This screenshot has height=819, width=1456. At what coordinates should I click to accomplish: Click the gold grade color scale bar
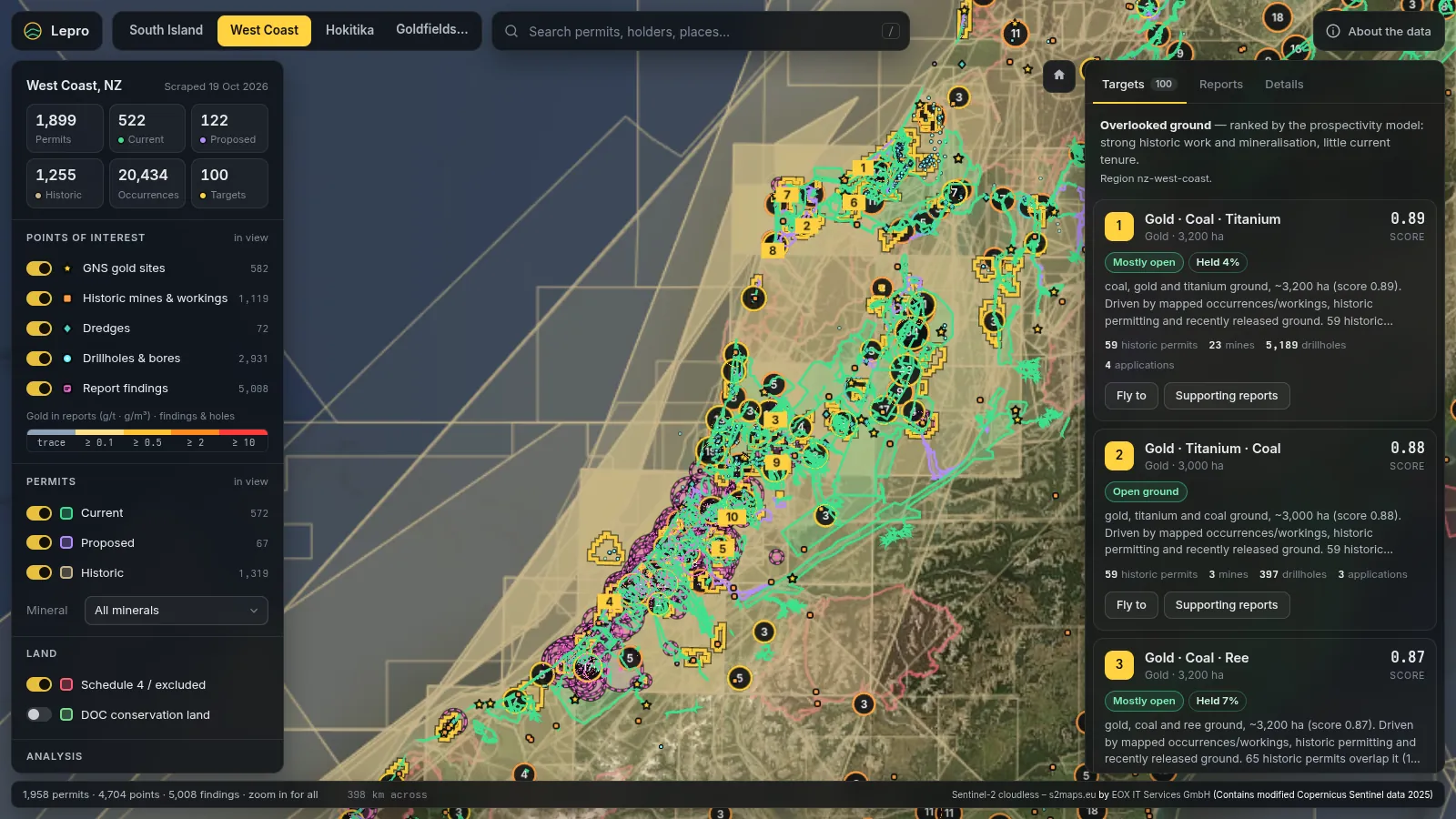[x=147, y=432]
